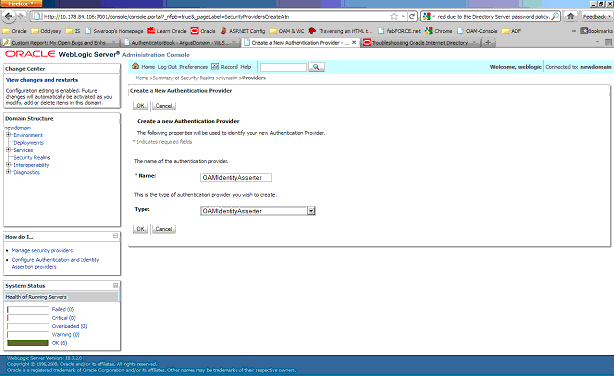Open the ADF bookmarks folder
Image resolution: width=615 pixels, height=376 pixels.
[511, 31]
